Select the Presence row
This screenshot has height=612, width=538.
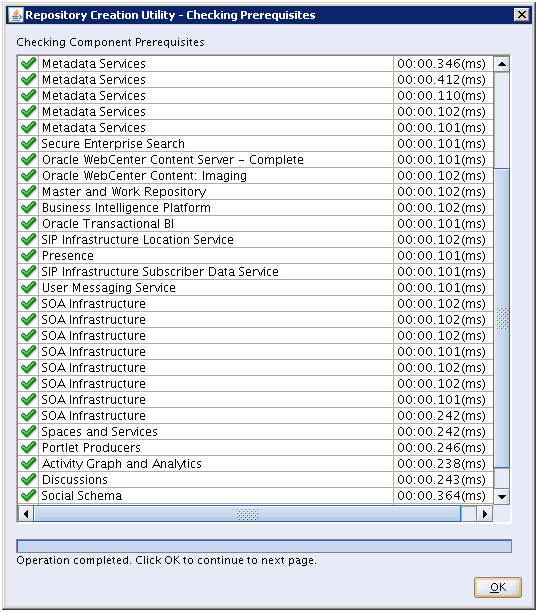256,256
